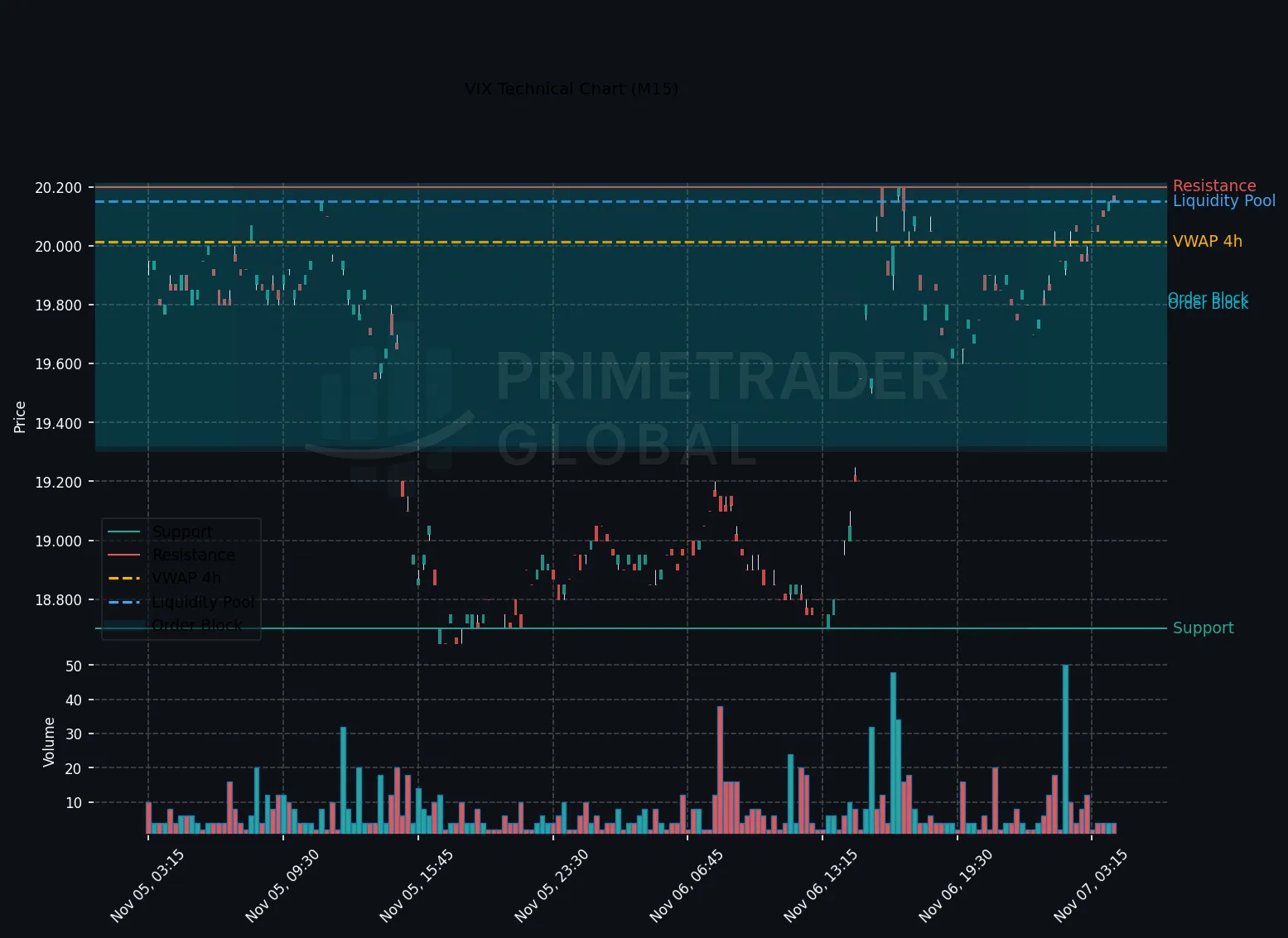Image resolution: width=1288 pixels, height=938 pixels.
Task: Click the tallest volume bar reaching 50
Action: [1065, 748]
